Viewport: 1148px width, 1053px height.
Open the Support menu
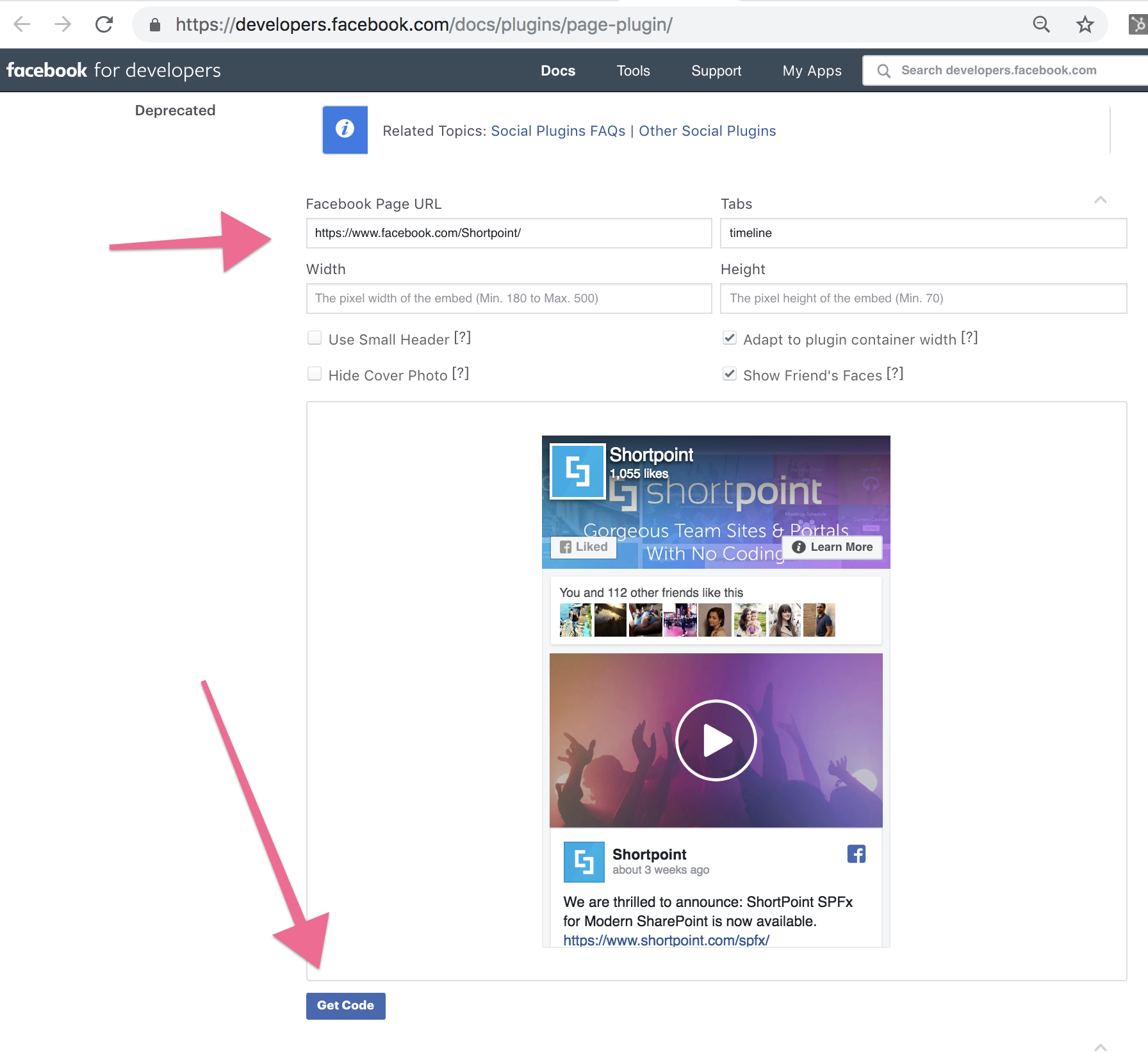[x=716, y=70]
